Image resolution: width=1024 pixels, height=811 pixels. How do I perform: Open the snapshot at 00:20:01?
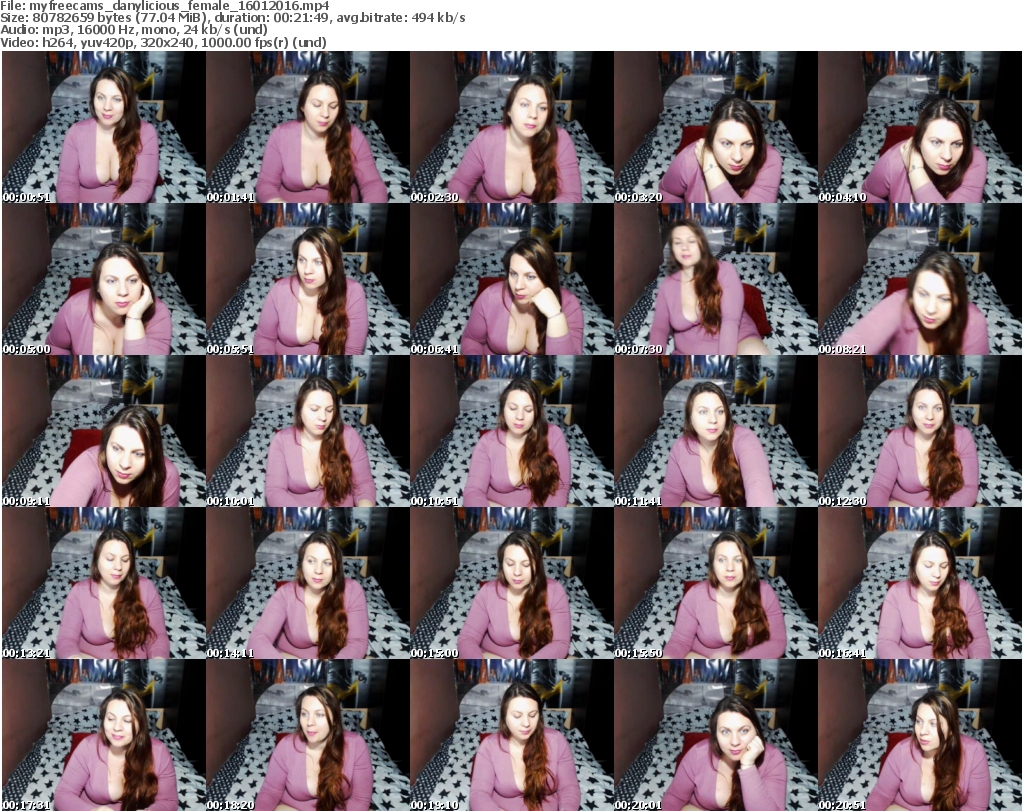715,735
